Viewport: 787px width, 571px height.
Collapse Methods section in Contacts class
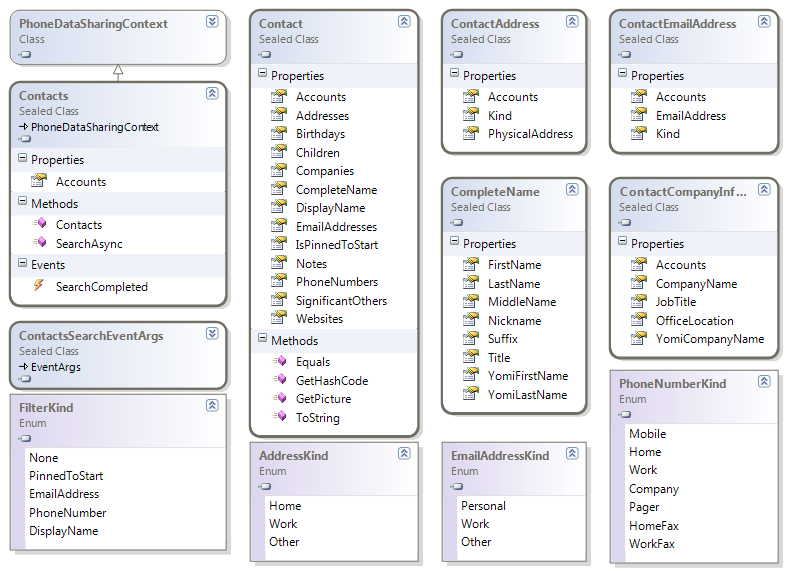tap(23, 201)
